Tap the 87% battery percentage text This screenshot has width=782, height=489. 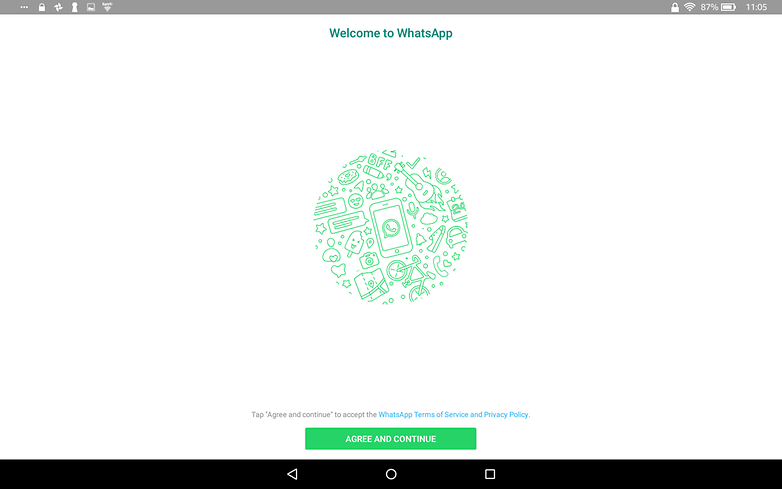pyautogui.click(x=709, y=7)
